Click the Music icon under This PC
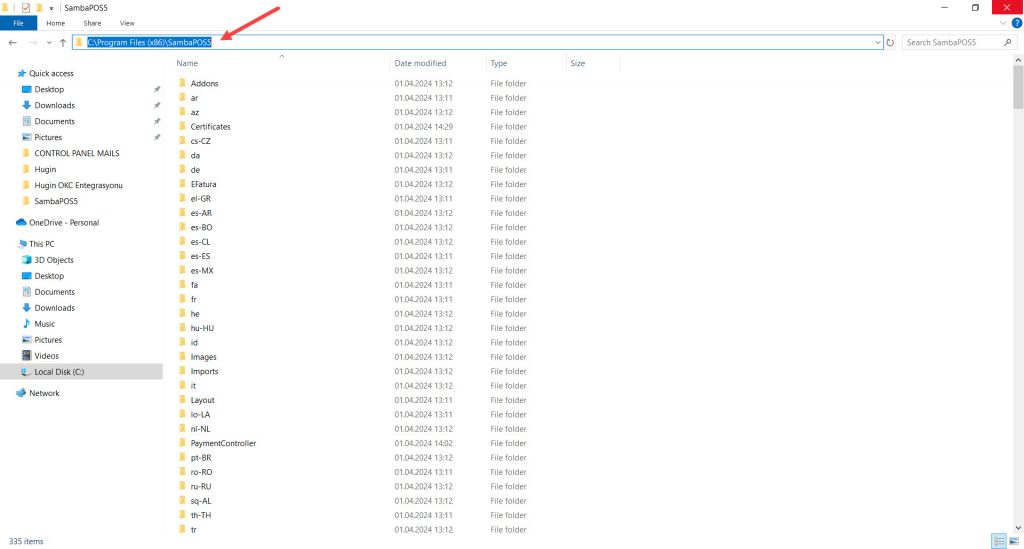 click(26, 324)
